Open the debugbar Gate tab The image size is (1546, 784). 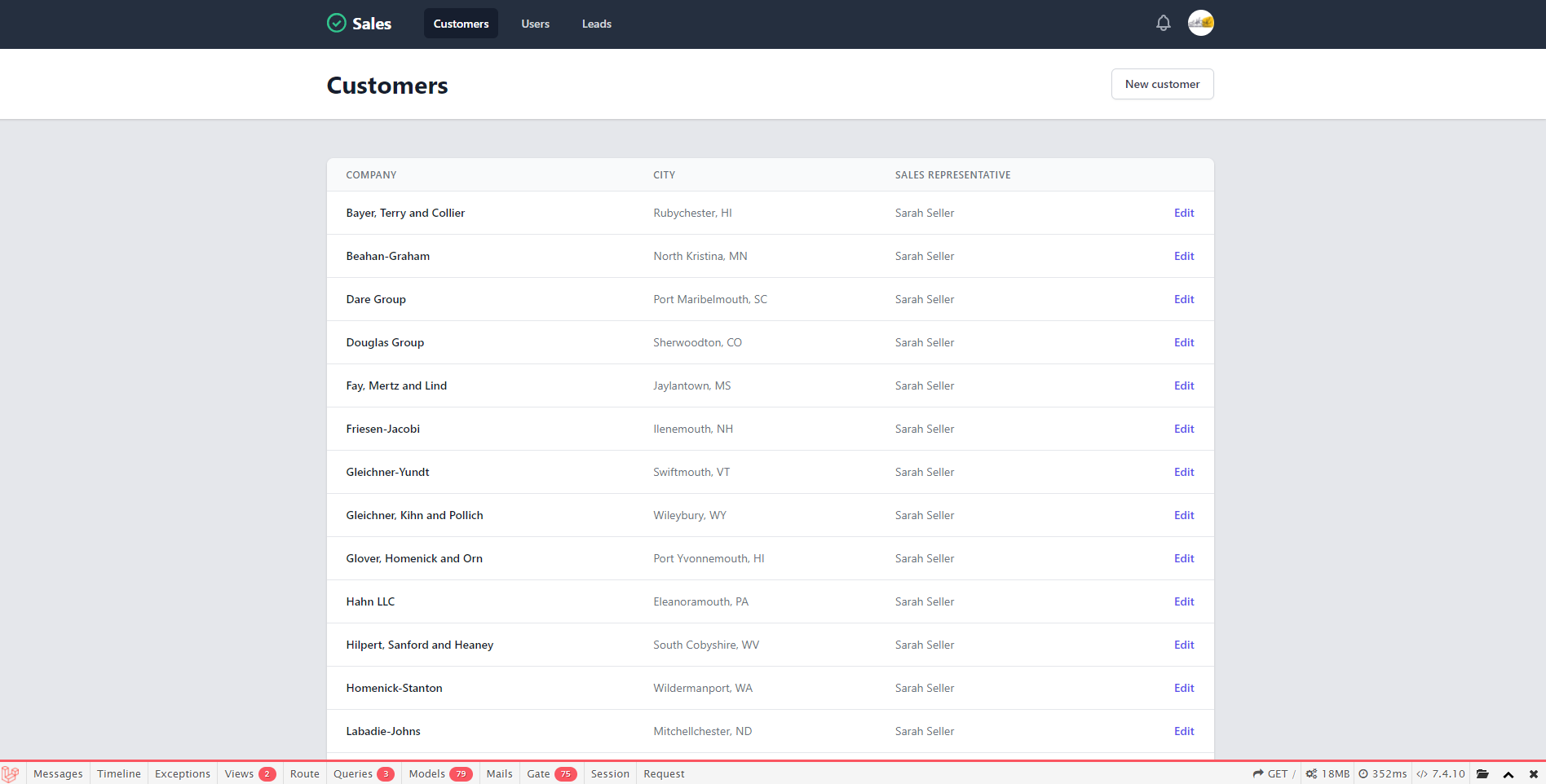552,773
